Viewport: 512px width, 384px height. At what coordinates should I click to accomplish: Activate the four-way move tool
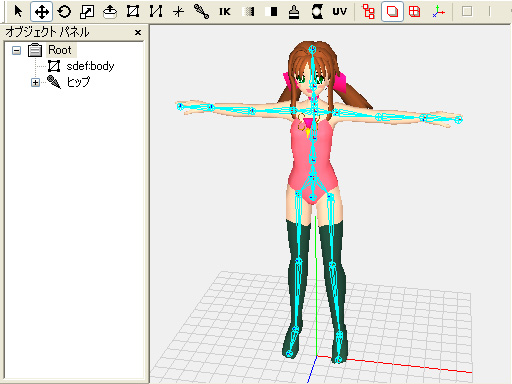click(41, 12)
